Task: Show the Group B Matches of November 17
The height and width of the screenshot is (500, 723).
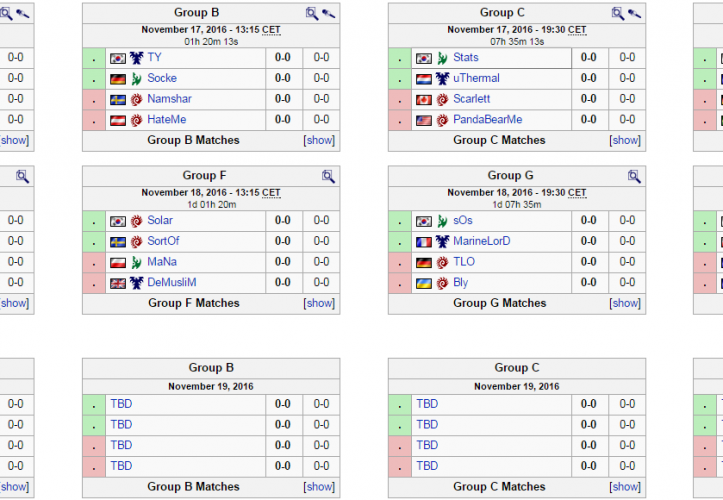Action: pyautogui.click(x=320, y=140)
